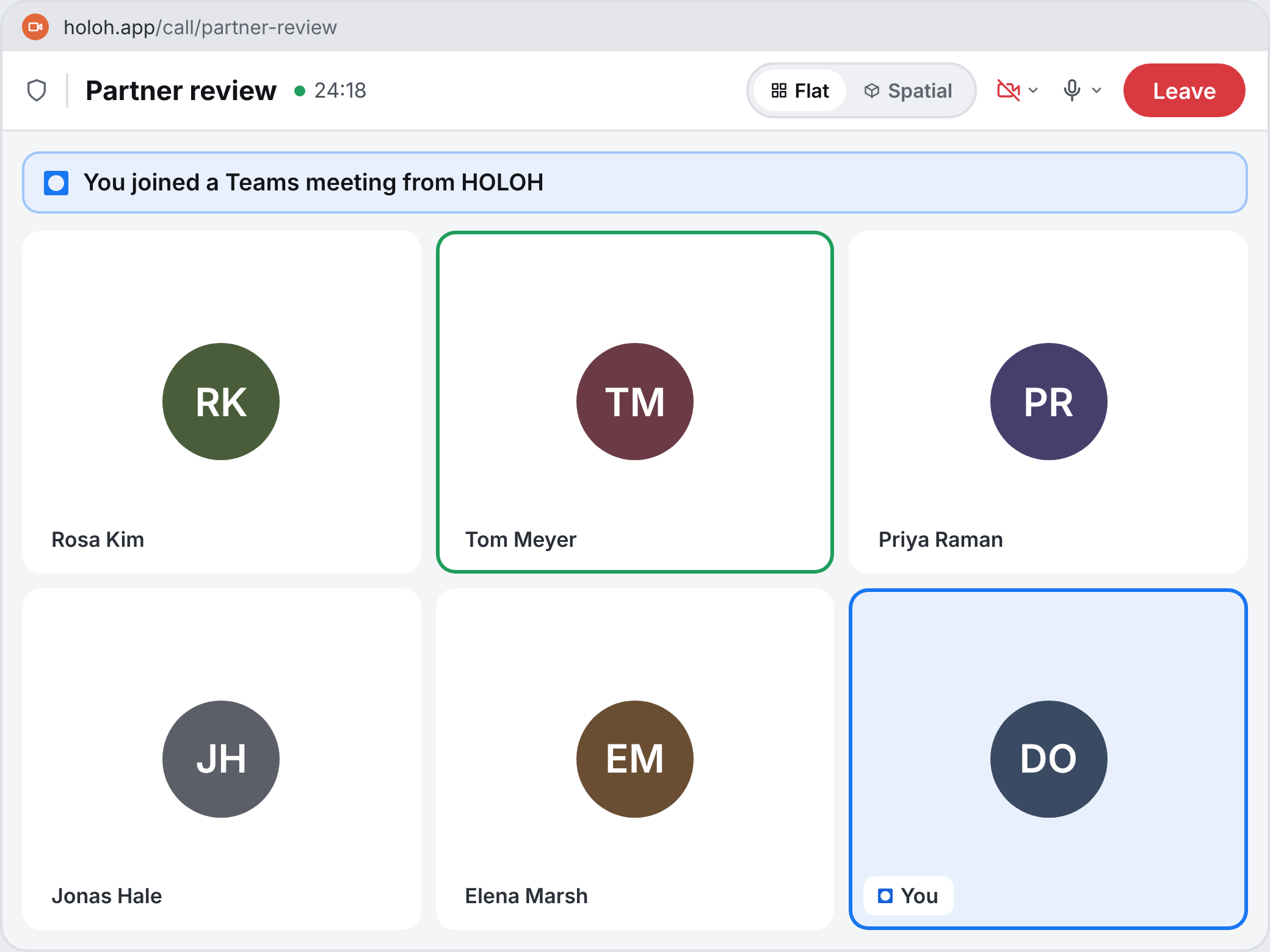
Task: Expand camera options chevron
Action: [1033, 90]
